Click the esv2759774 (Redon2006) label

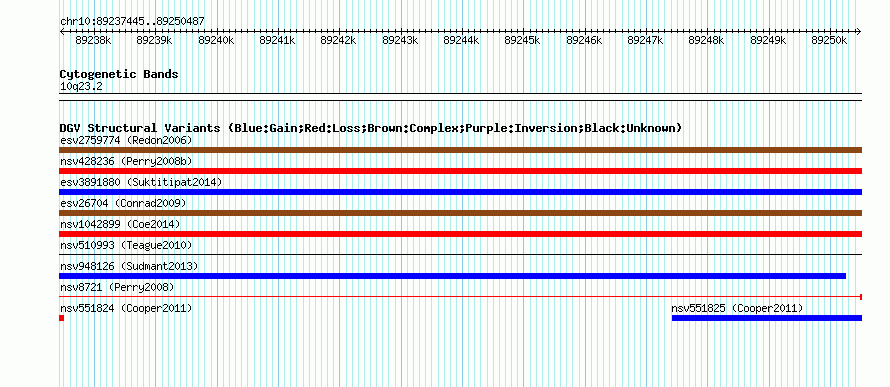126,140
